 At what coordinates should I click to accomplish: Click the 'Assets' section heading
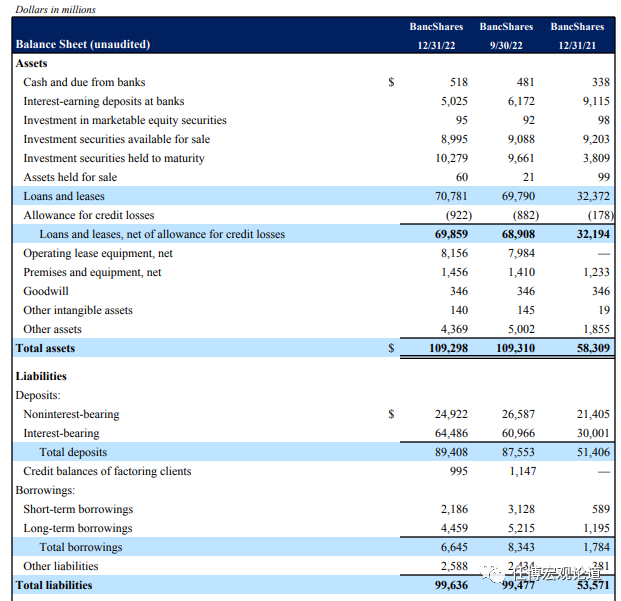[31, 63]
